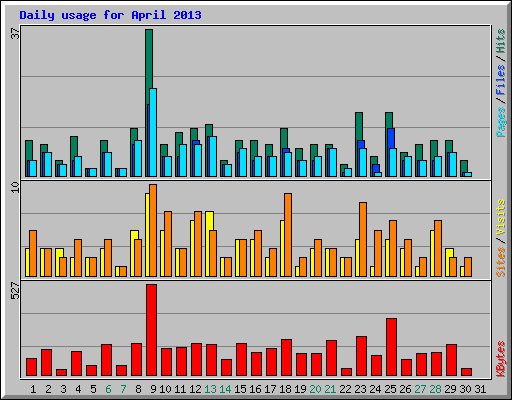Image resolution: width=512 pixels, height=400 pixels.
Task: Select the red KBytes bar for day 9
Action: (x=151, y=330)
